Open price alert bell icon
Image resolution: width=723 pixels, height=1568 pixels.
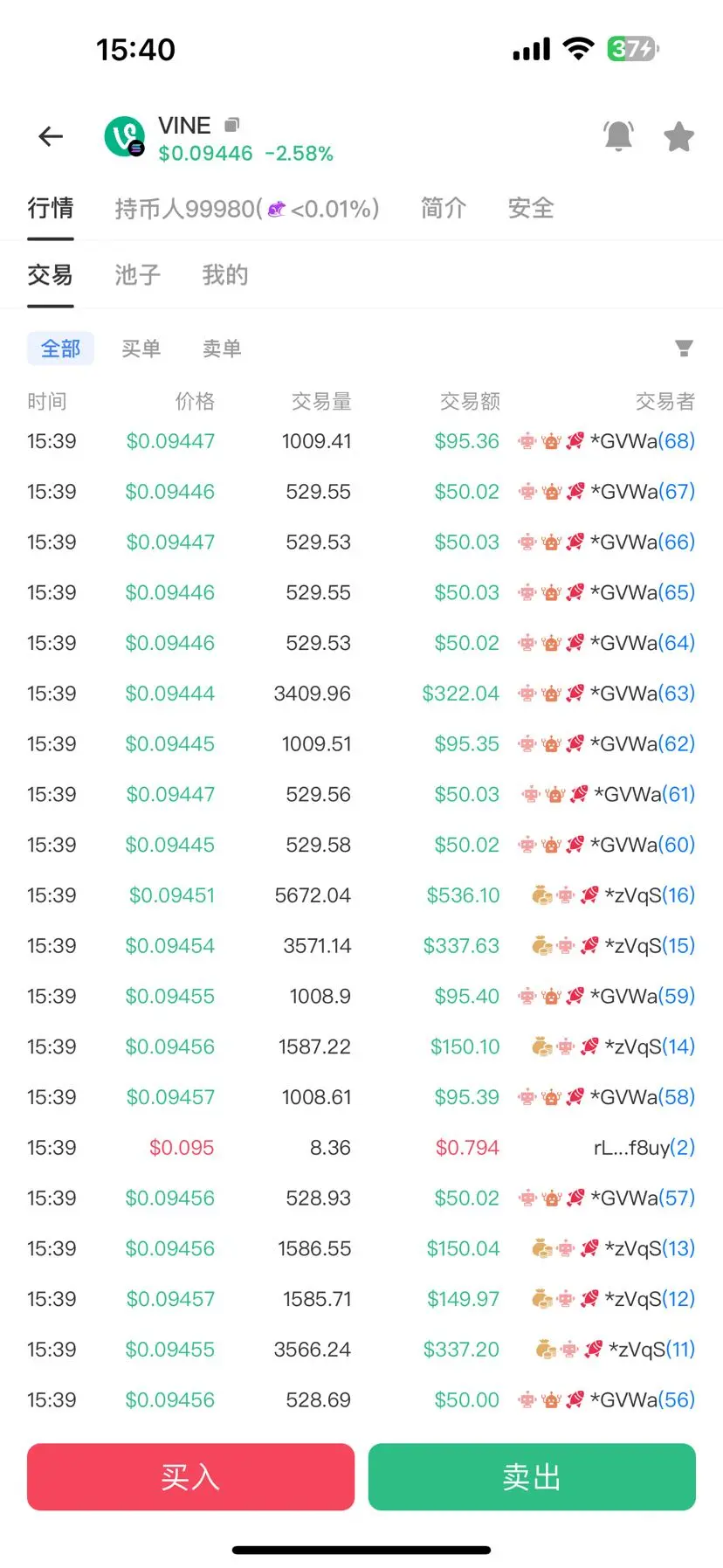click(x=618, y=136)
